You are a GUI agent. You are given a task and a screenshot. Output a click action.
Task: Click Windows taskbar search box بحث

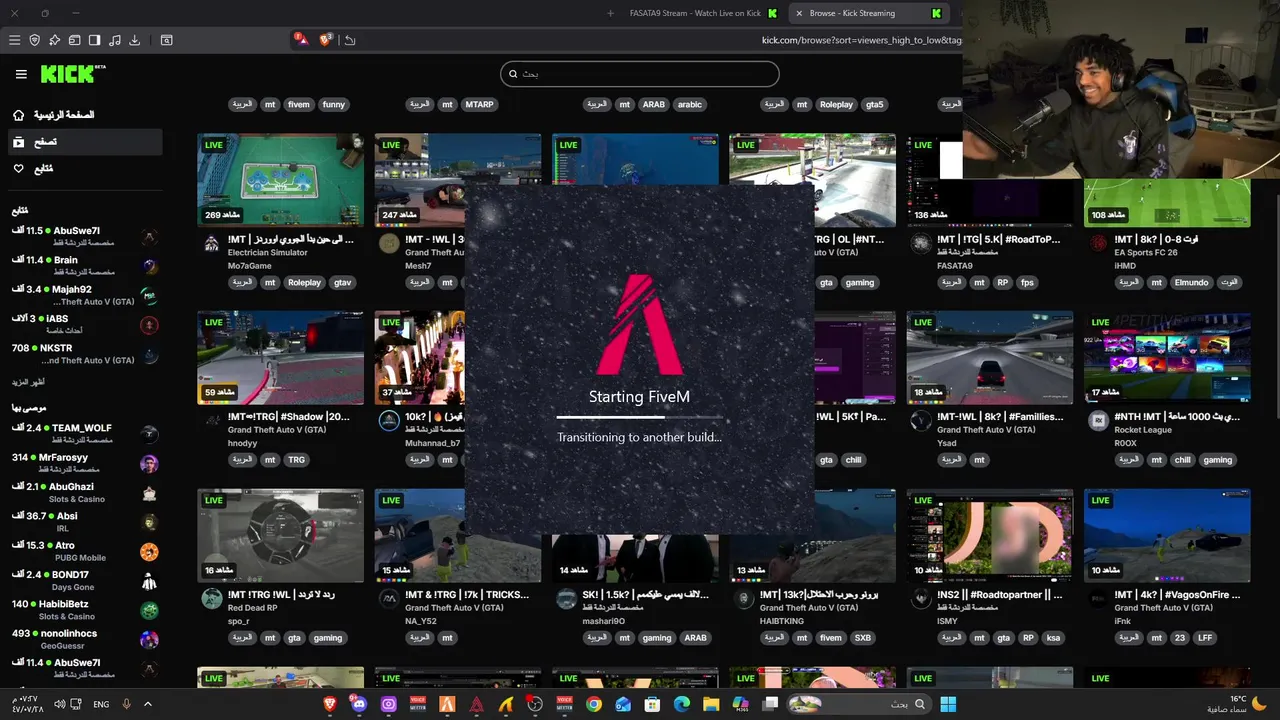[860, 704]
